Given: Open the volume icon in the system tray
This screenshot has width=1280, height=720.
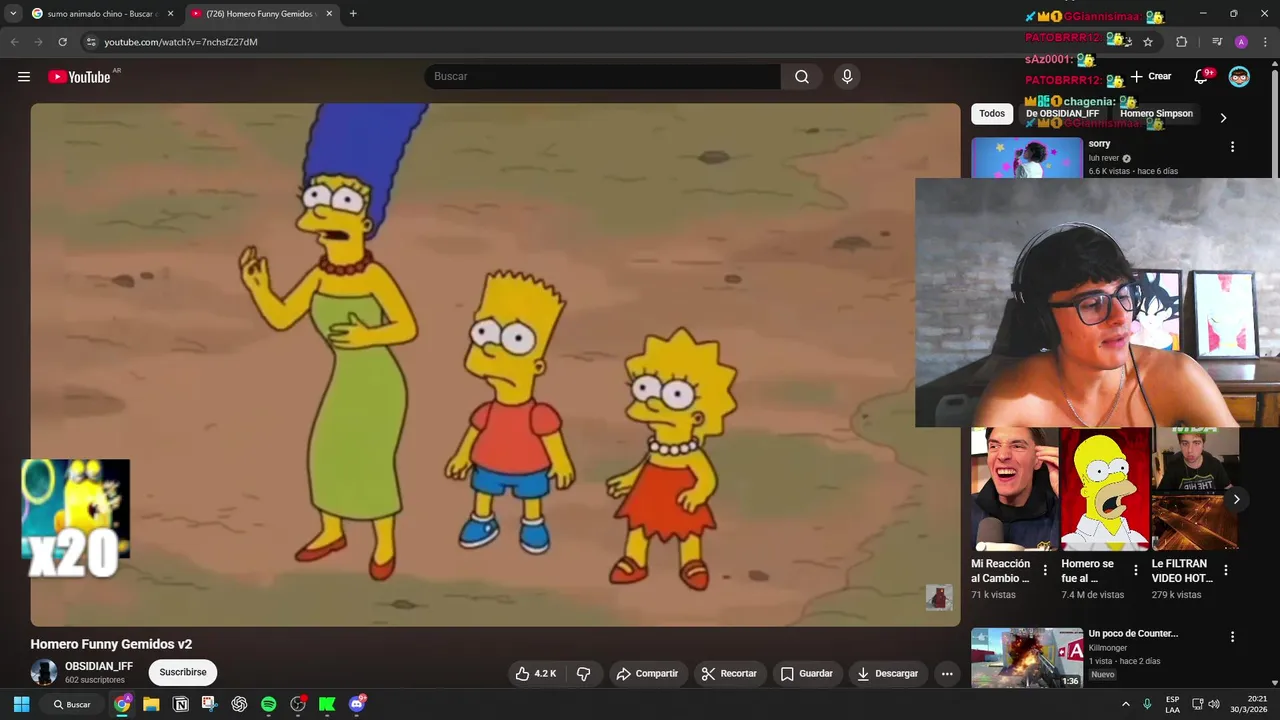Looking at the screenshot, I should 1214,704.
